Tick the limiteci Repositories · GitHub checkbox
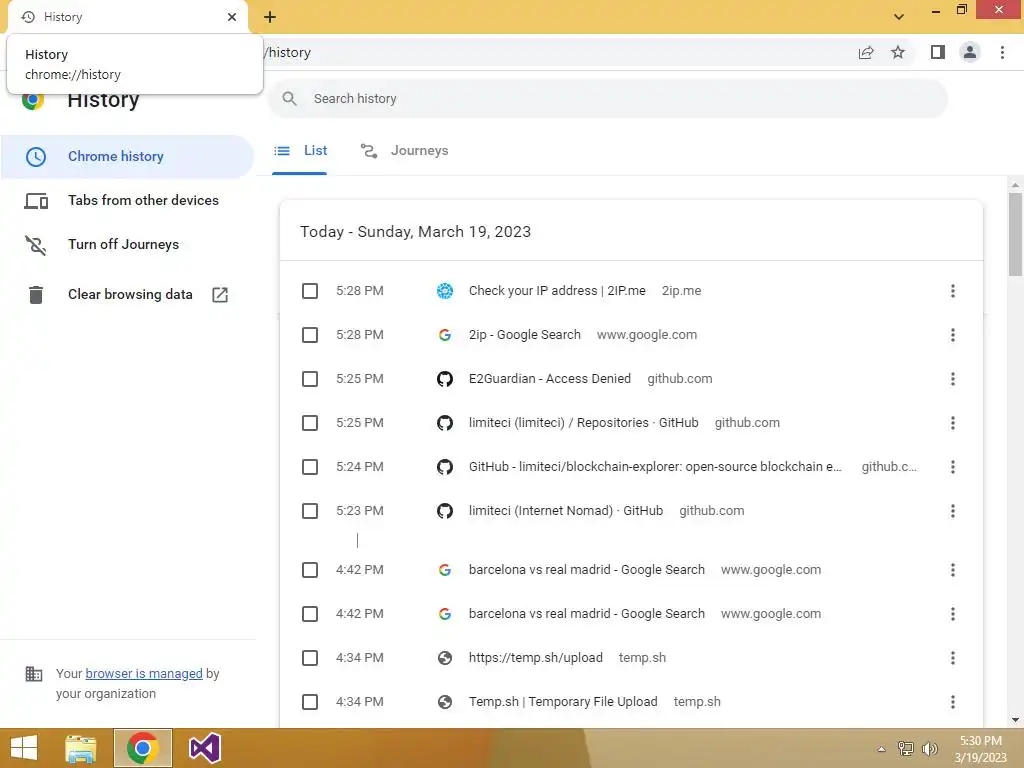Screen dimensions: 1024x768 [x=310, y=423]
